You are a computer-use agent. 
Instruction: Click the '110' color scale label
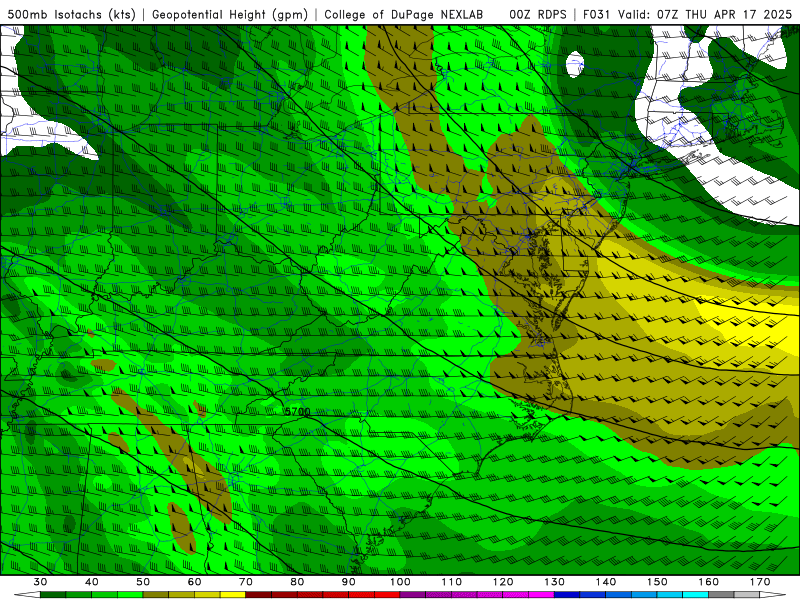(x=452, y=582)
